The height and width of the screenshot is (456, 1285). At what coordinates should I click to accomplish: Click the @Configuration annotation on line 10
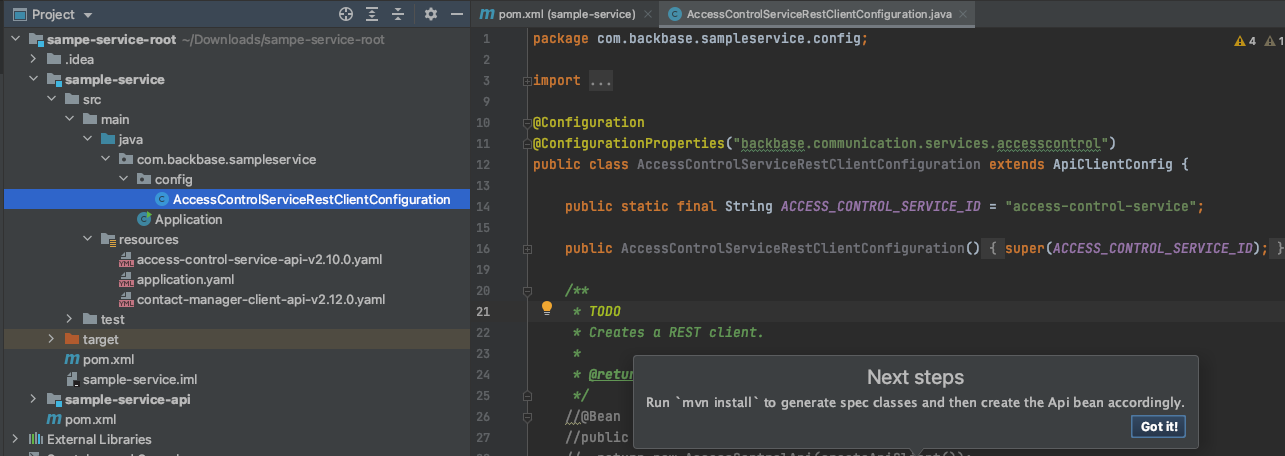(589, 122)
